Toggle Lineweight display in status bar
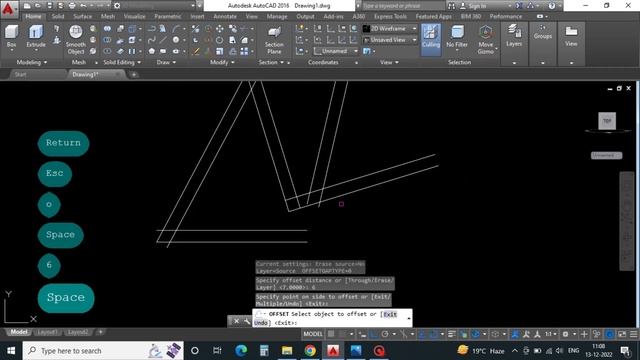The height and width of the screenshot is (360, 640). (451, 334)
